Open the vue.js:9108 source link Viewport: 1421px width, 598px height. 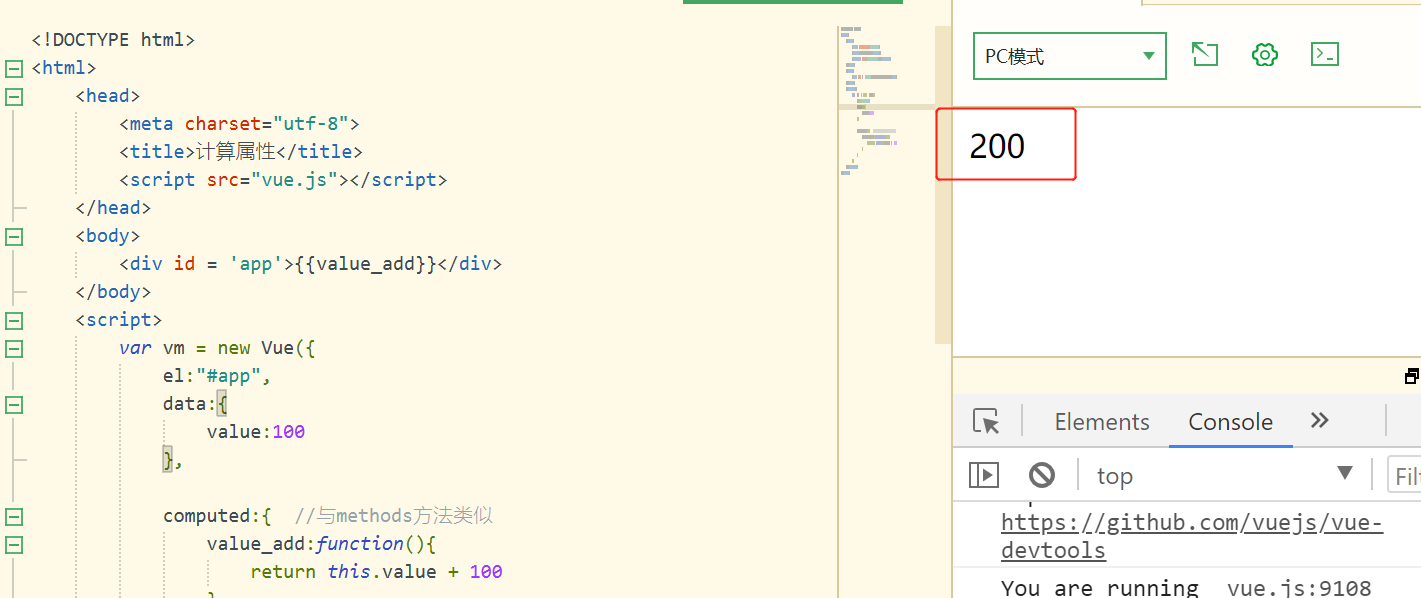1299,588
